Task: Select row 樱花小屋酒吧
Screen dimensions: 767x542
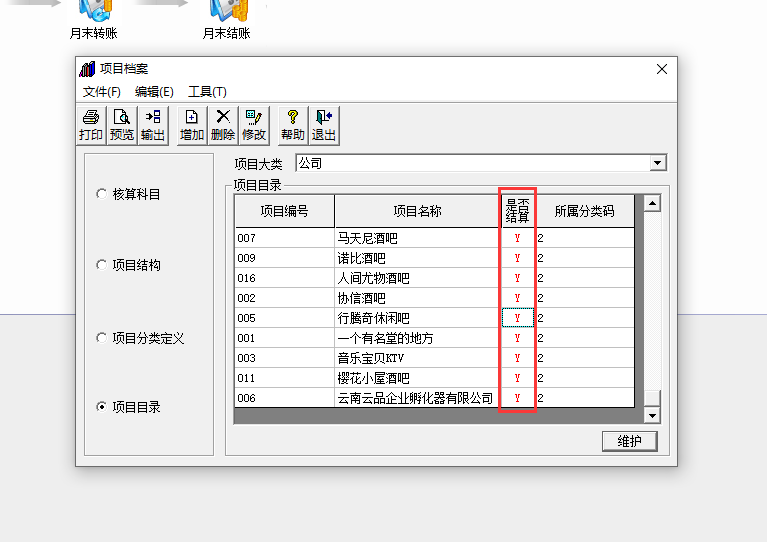Action: click(434, 378)
